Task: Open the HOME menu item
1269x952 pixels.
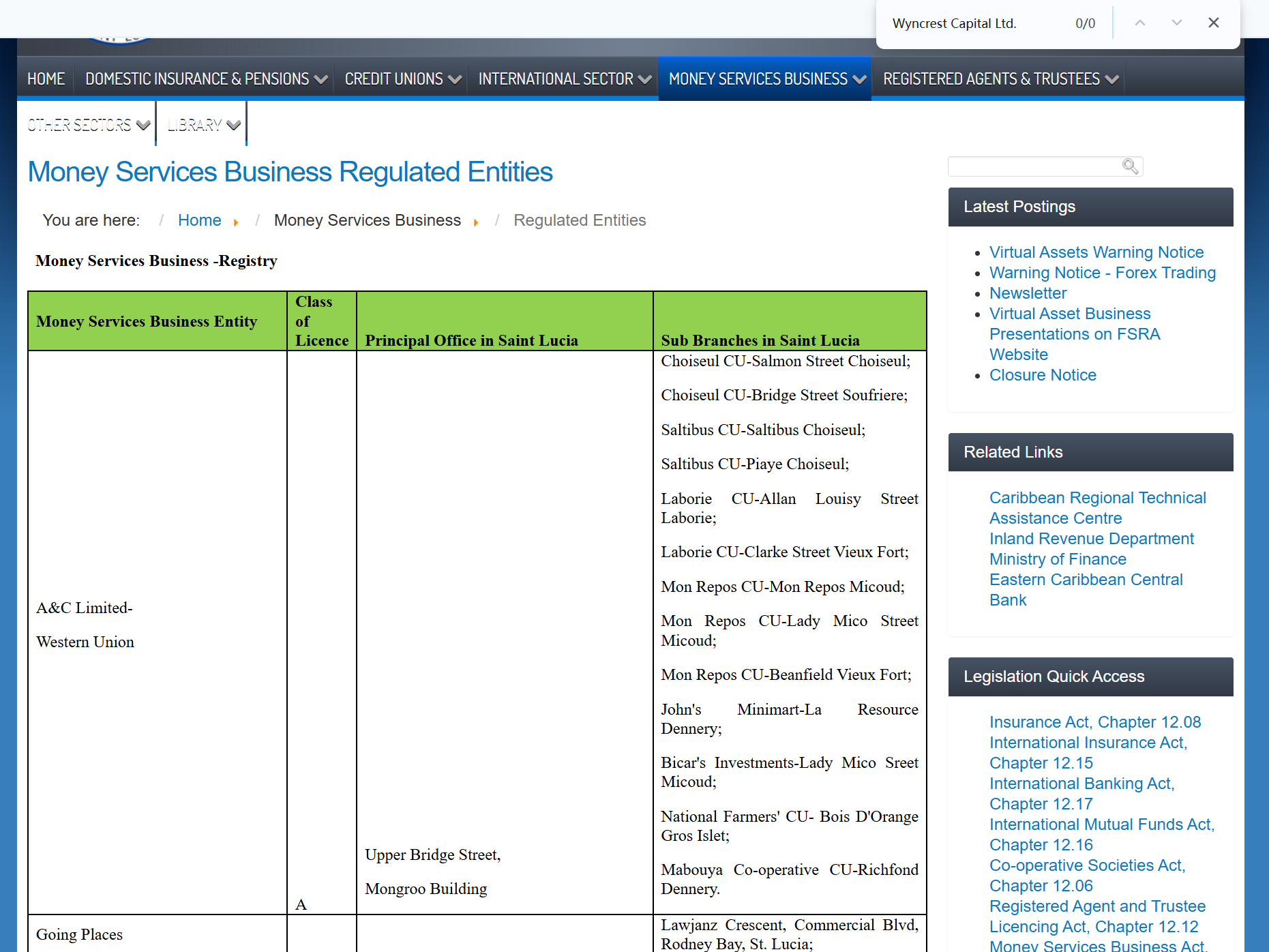Action: 46,79
